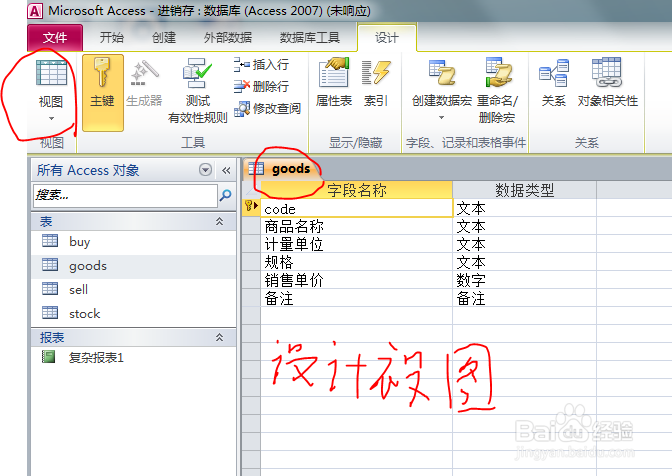Click the 备注 field name cell
This screenshot has width=672, height=476.
(x=356, y=298)
